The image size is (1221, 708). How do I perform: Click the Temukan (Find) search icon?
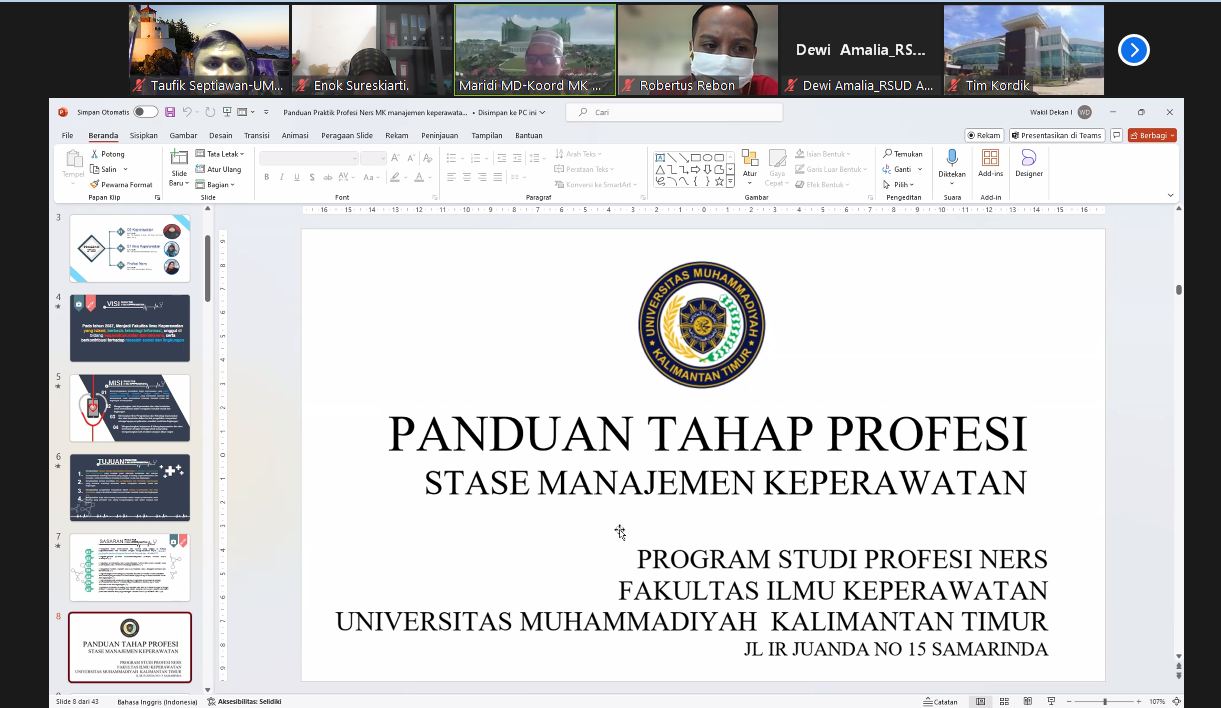[x=888, y=154]
